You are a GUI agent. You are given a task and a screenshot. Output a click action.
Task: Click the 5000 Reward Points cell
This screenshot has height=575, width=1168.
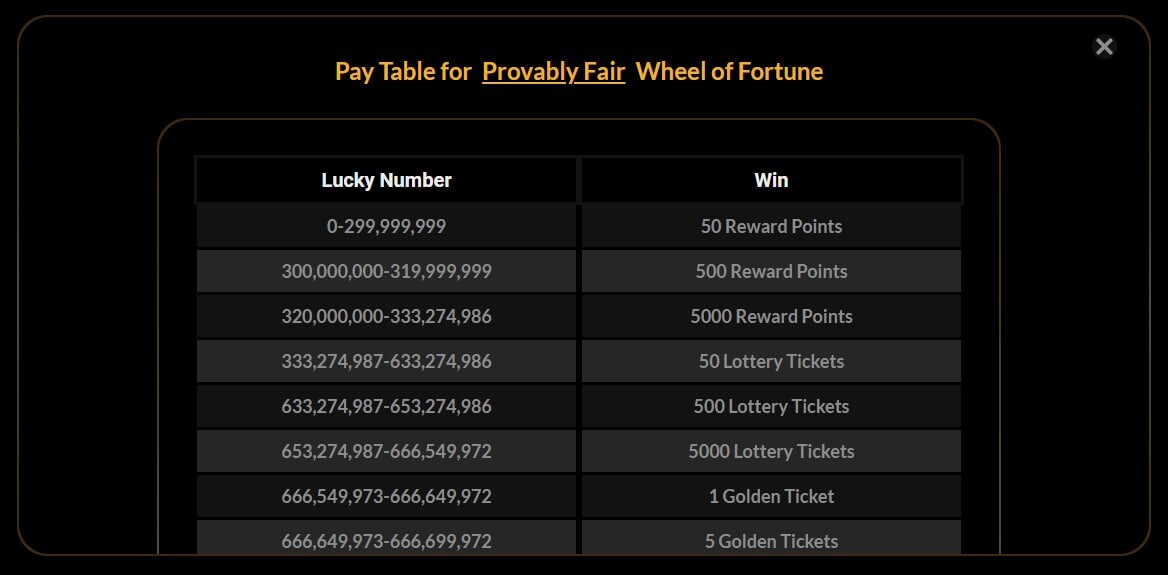click(x=771, y=317)
